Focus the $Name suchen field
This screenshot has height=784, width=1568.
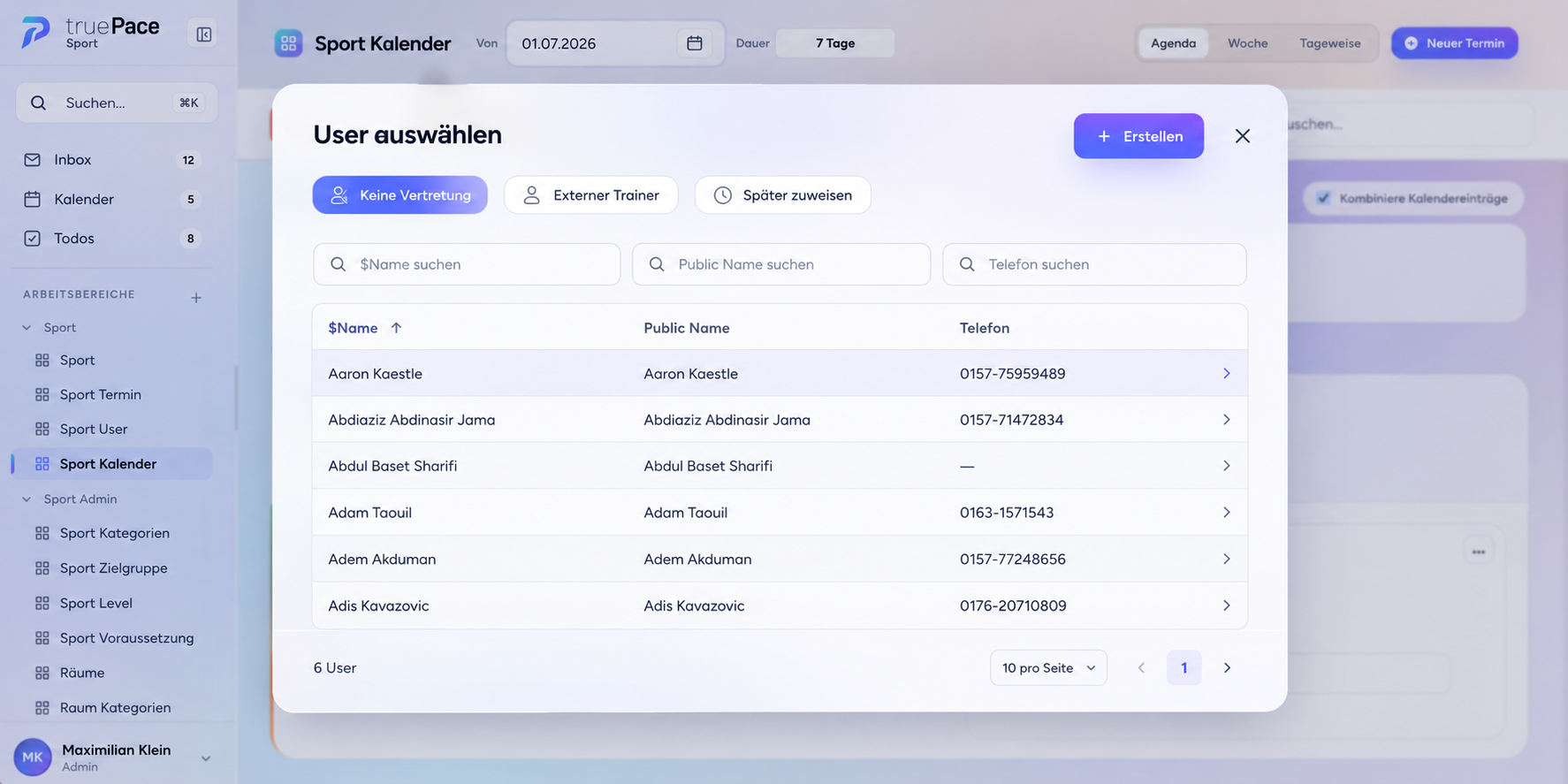pos(467,264)
